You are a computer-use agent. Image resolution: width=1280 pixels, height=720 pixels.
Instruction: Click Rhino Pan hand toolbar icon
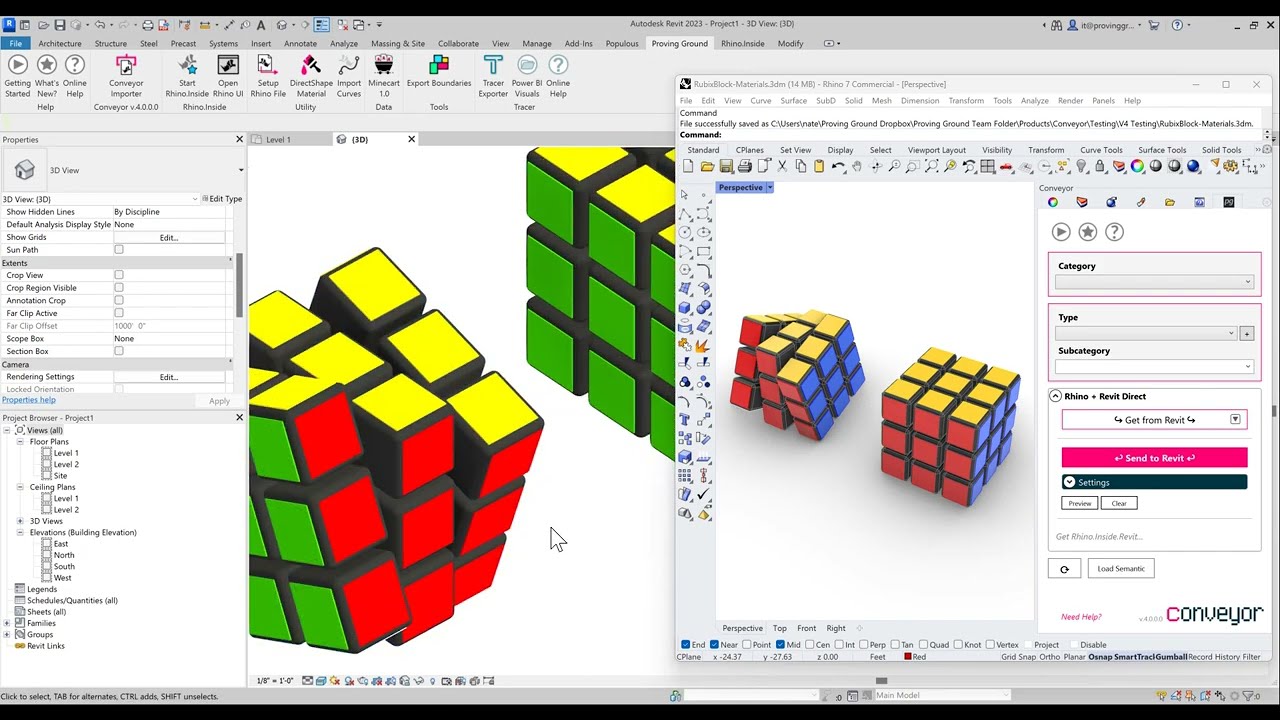(x=857, y=167)
